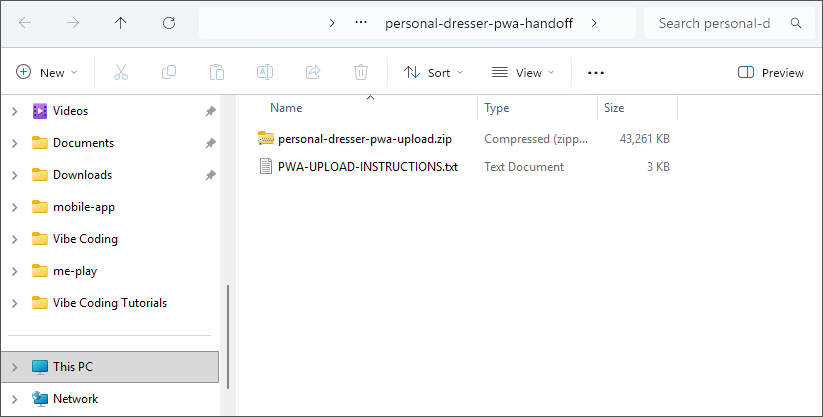
Task: Click the Compressed (zipp... type cell
Action: pos(536,139)
